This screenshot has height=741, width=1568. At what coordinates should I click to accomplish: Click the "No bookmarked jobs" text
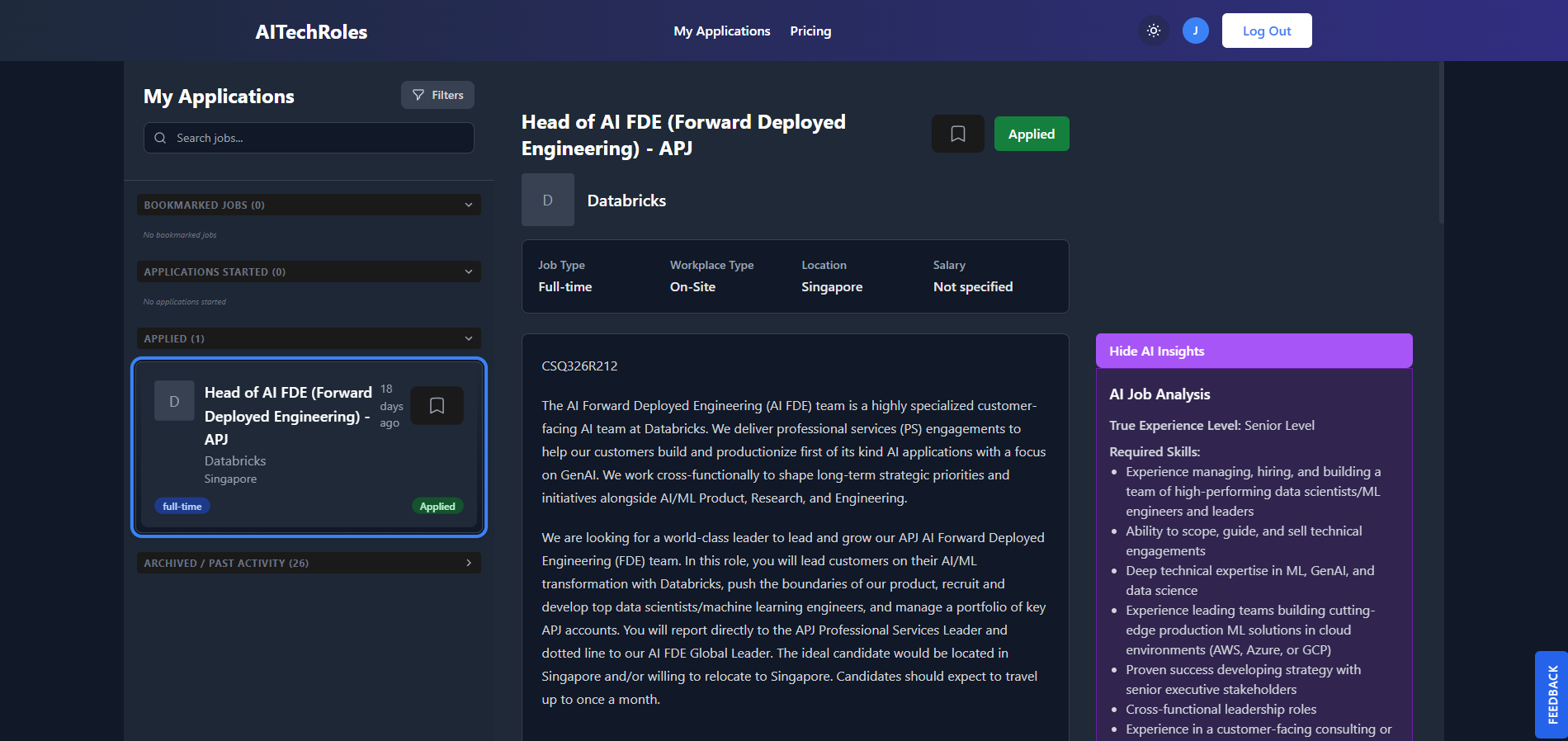tap(180, 235)
